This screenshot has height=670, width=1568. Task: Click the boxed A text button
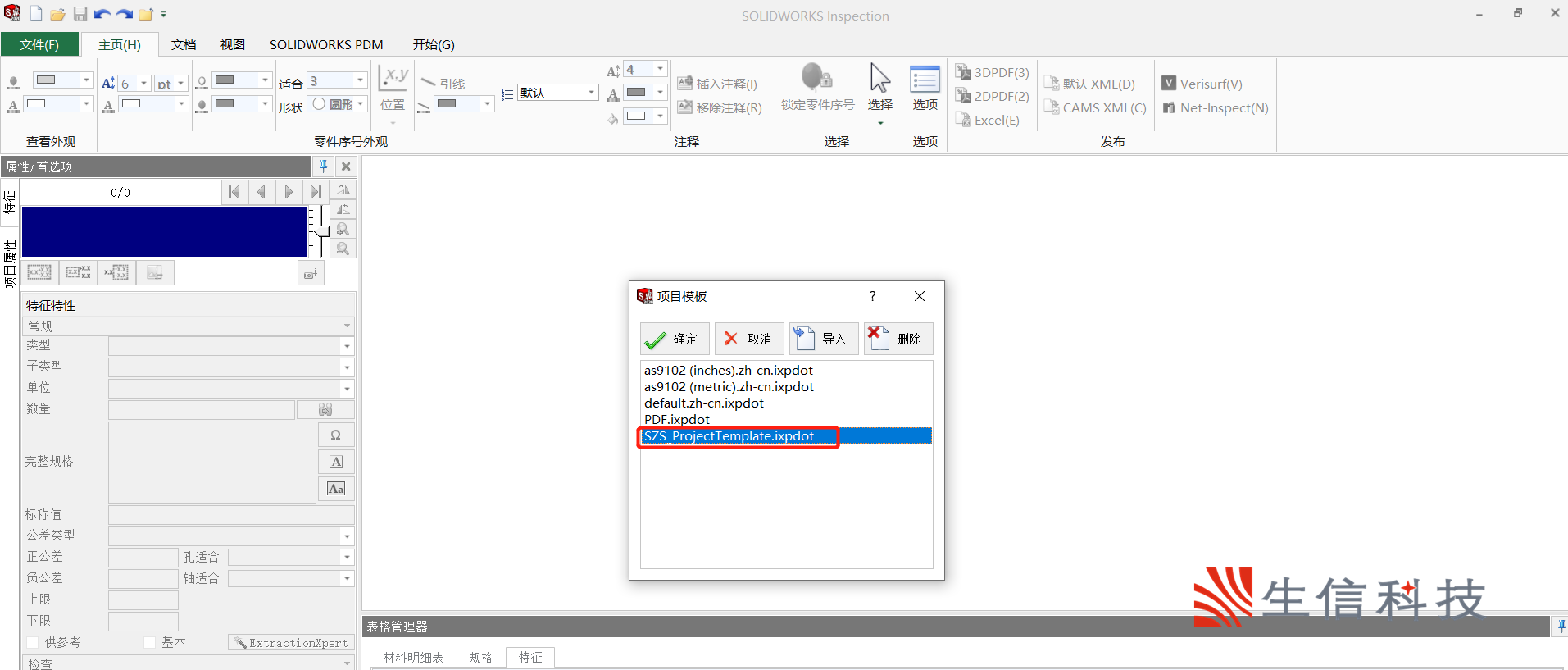pyautogui.click(x=336, y=462)
